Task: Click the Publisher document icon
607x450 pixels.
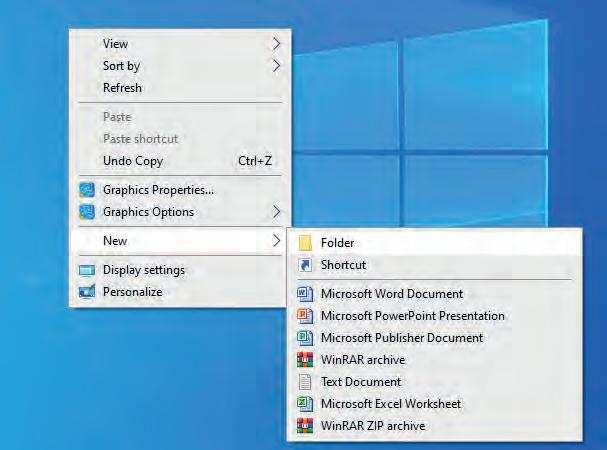Action: click(x=305, y=338)
